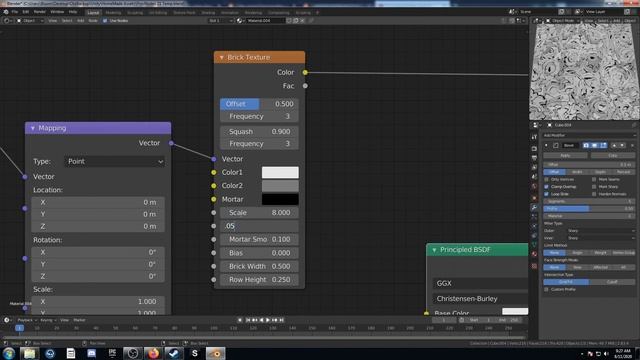Toggle the Use Nodes checkbox
This screenshot has width=640, height=360.
coord(105,20)
